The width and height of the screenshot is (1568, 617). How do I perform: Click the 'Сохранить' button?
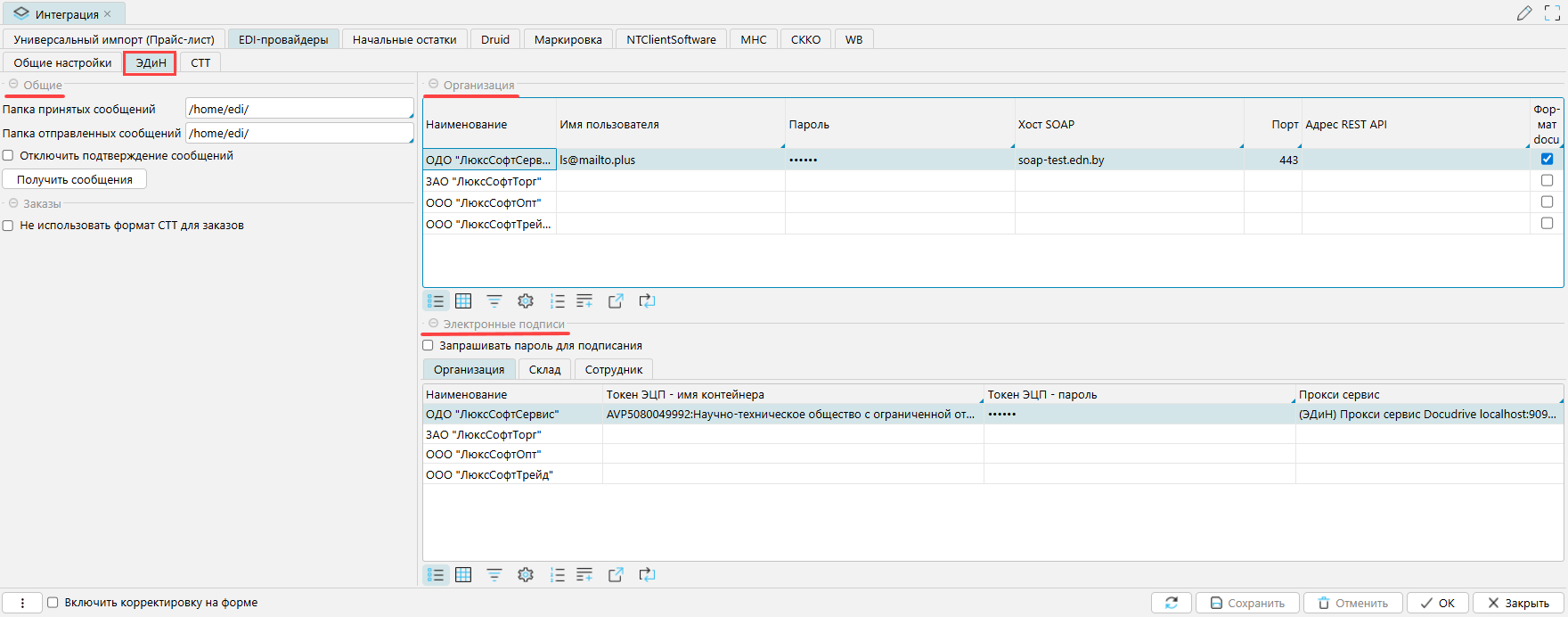coord(1247,603)
